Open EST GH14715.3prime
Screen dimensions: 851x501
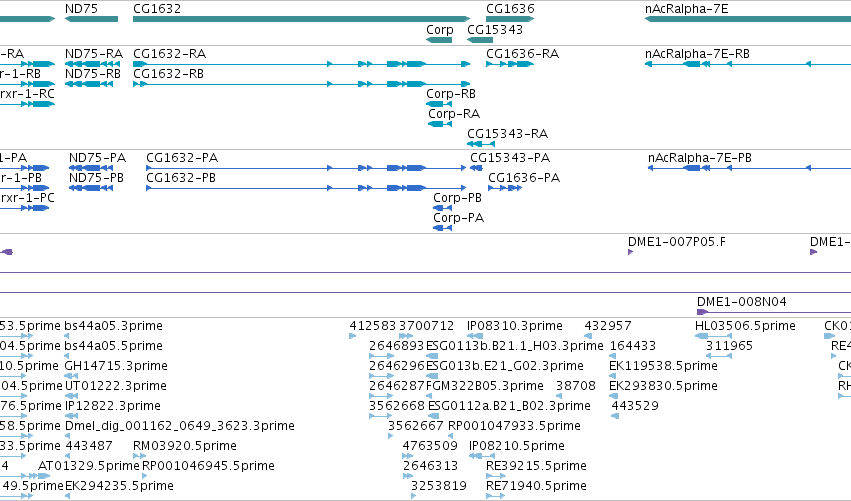pos(116,366)
